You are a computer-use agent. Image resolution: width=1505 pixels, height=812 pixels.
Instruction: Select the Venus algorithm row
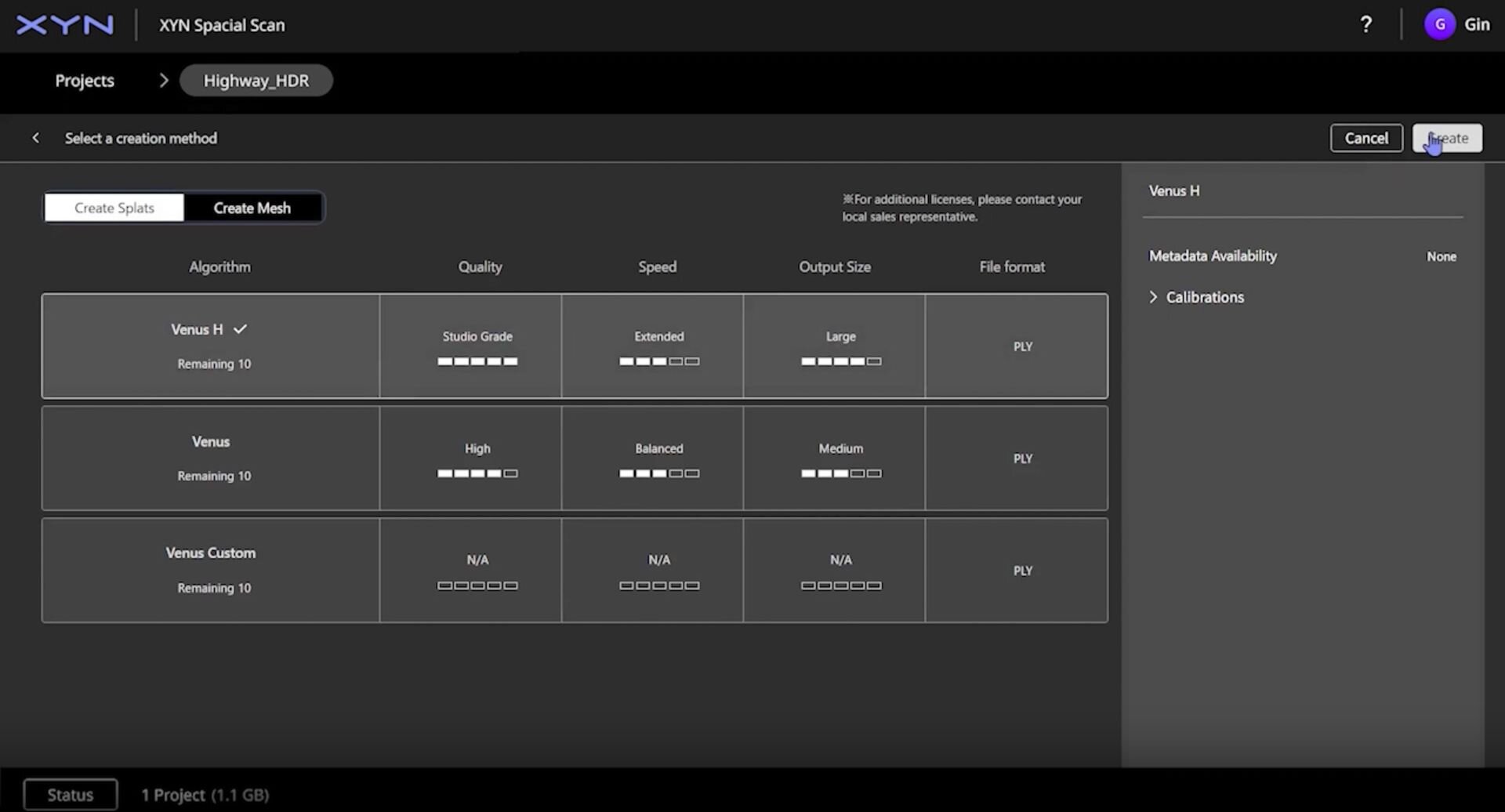click(x=211, y=458)
